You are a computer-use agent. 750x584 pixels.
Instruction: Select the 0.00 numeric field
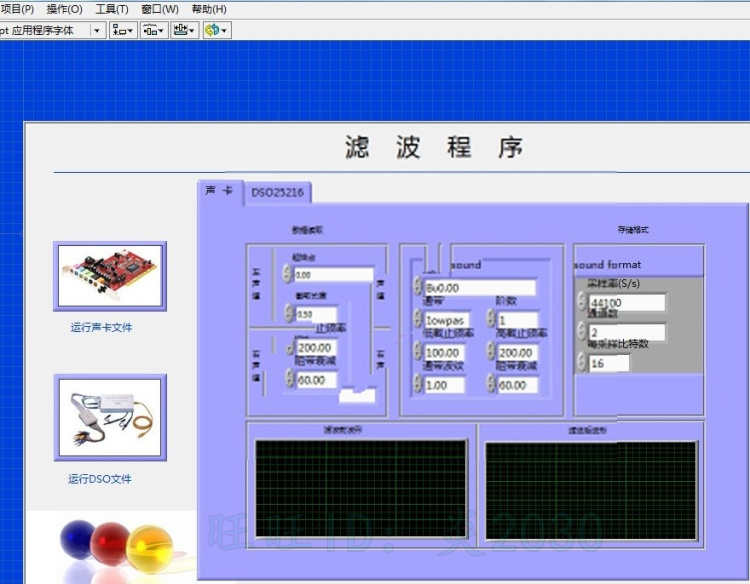(x=333, y=275)
